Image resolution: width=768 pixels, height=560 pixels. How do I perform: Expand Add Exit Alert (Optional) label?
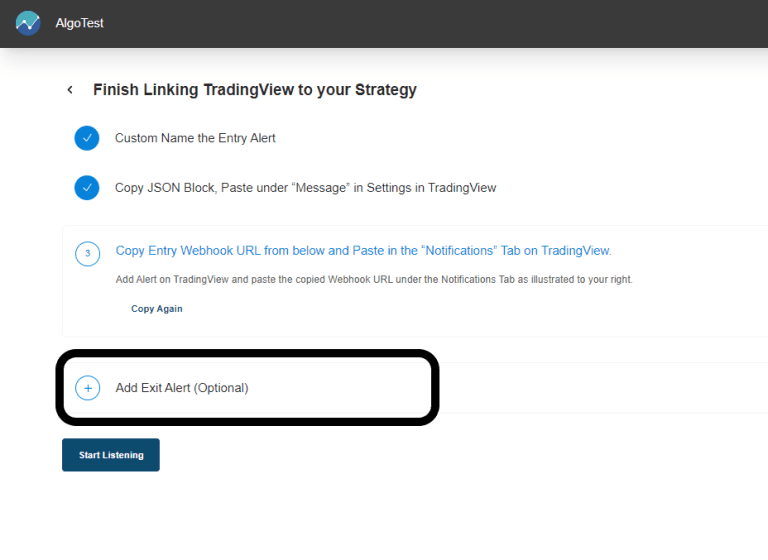[x=182, y=388]
